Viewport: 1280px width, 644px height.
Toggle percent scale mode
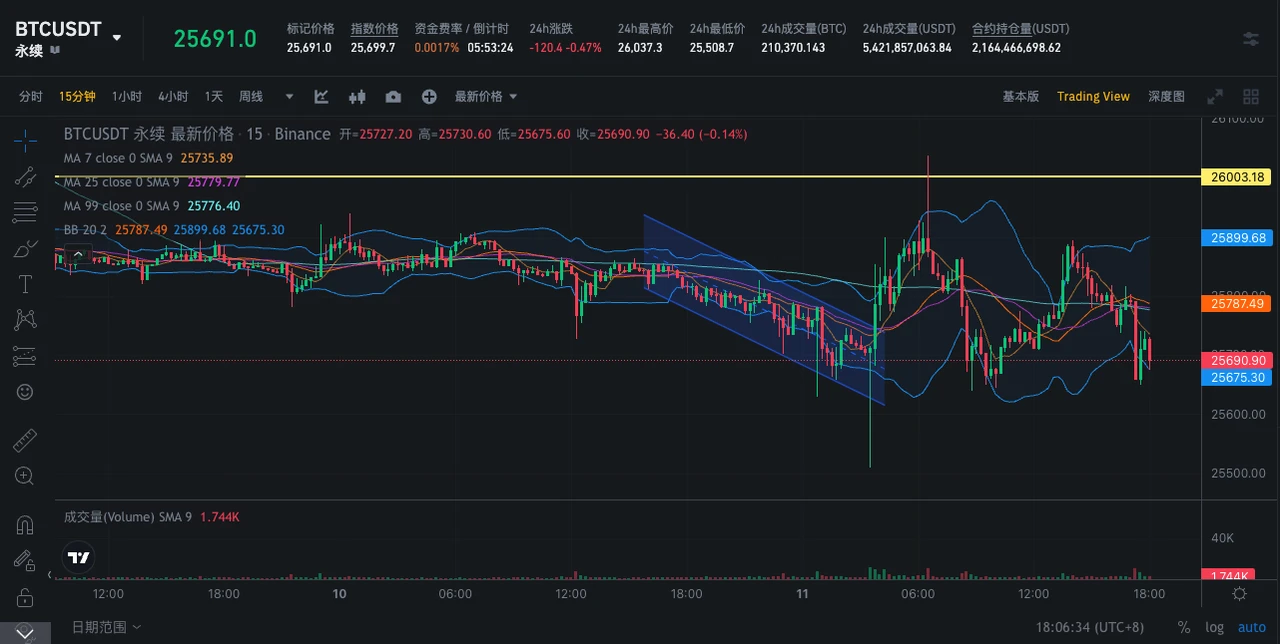[x=1184, y=627]
